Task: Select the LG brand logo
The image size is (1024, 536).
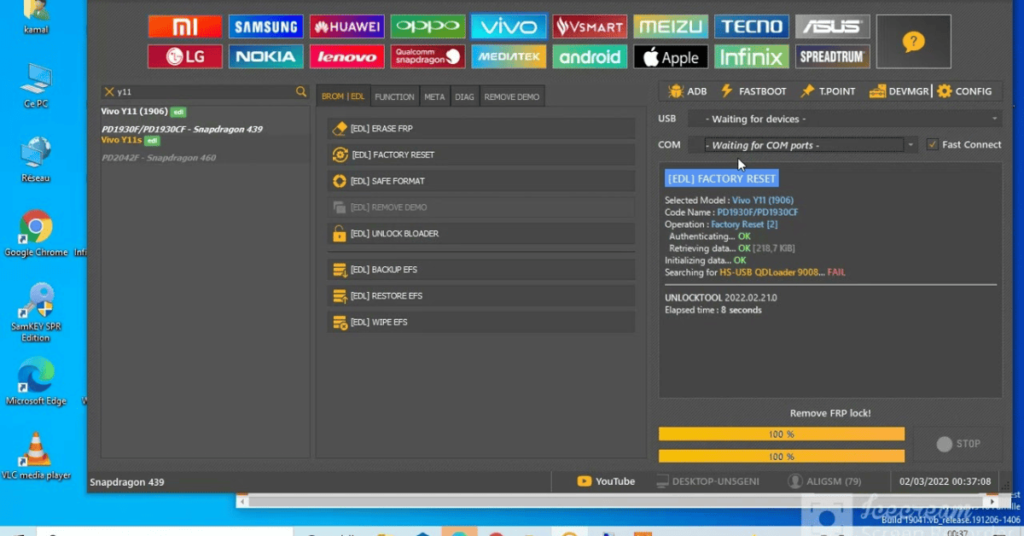Action: [x=185, y=57]
